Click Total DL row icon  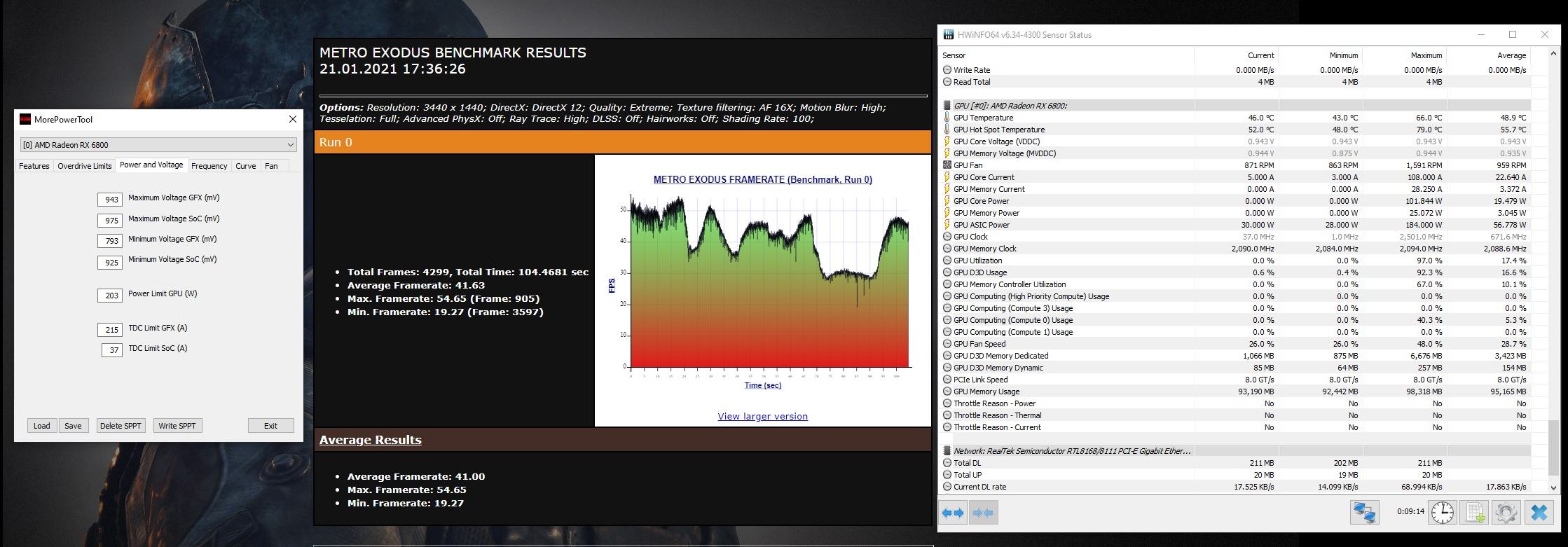point(947,463)
